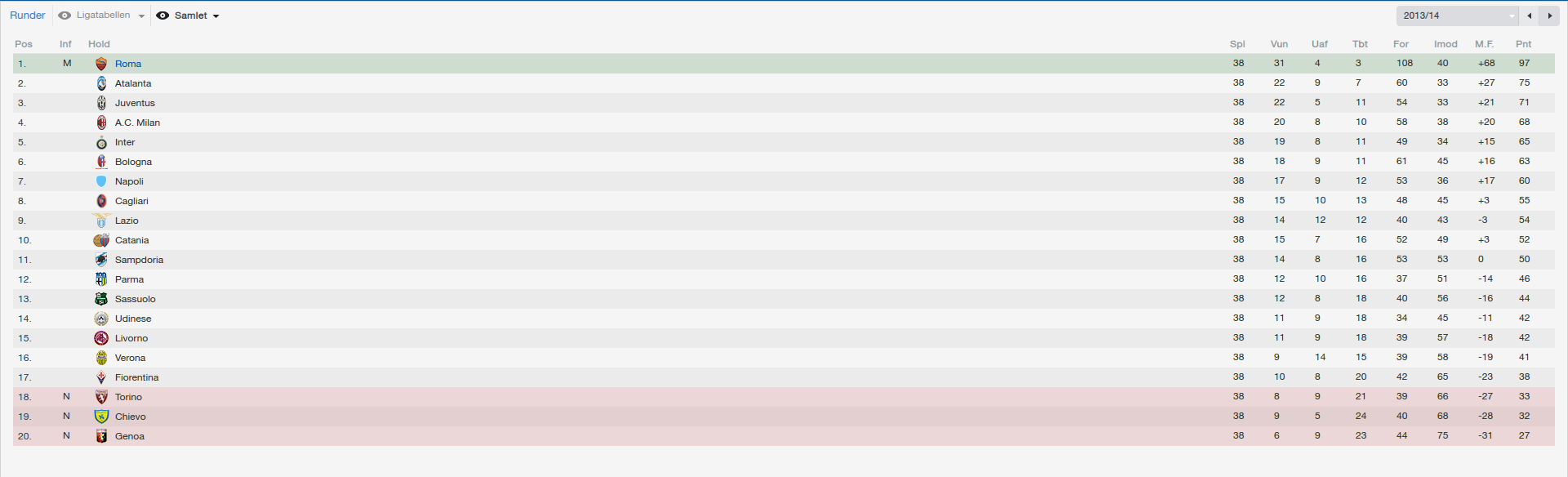The width and height of the screenshot is (1568, 477).
Task: Click the Lazio eagle crest icon
Action: click(x=101, y=221)
